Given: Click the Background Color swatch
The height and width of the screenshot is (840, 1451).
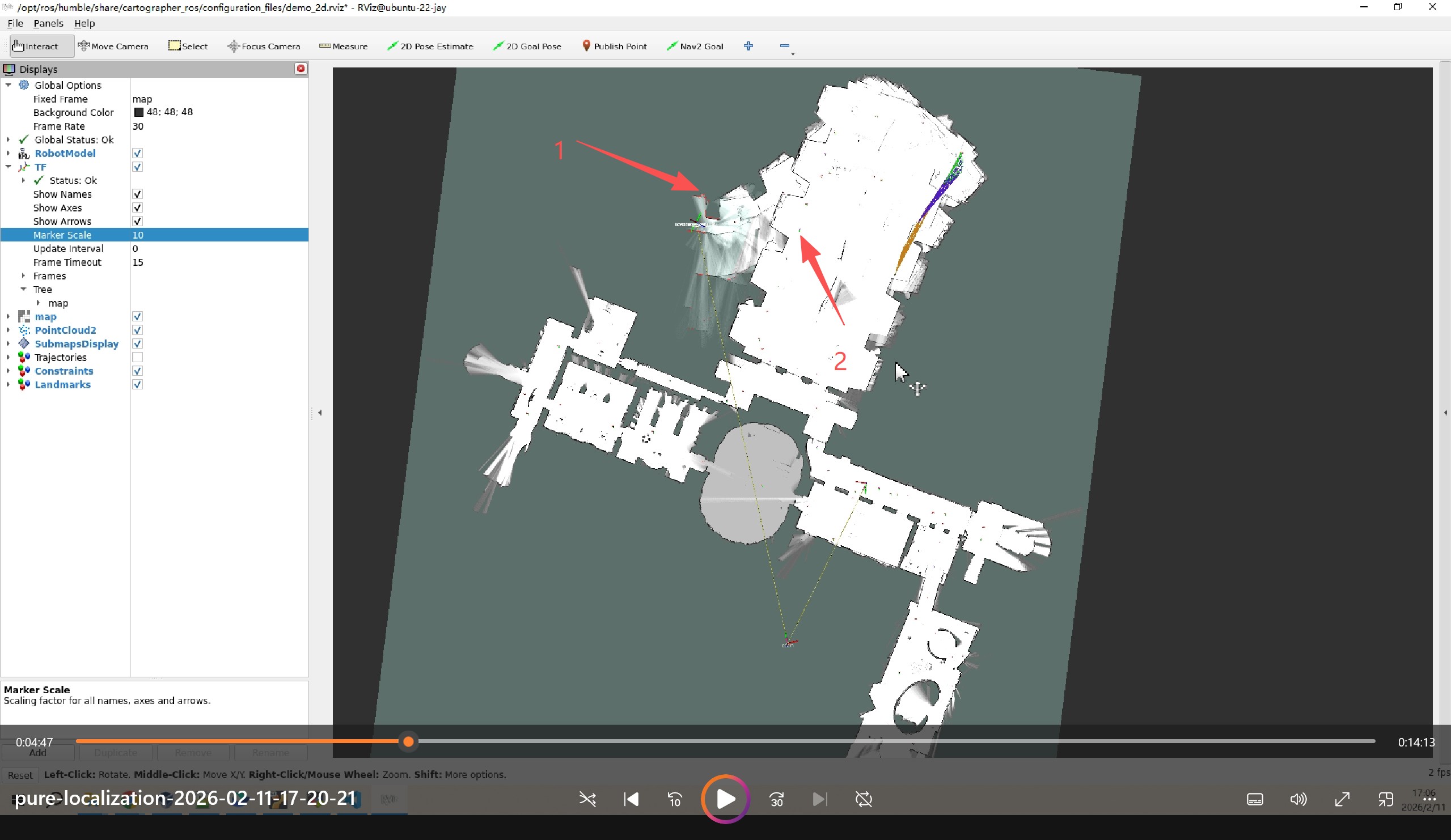Looking at the screenshot, I should coord(139,112).
